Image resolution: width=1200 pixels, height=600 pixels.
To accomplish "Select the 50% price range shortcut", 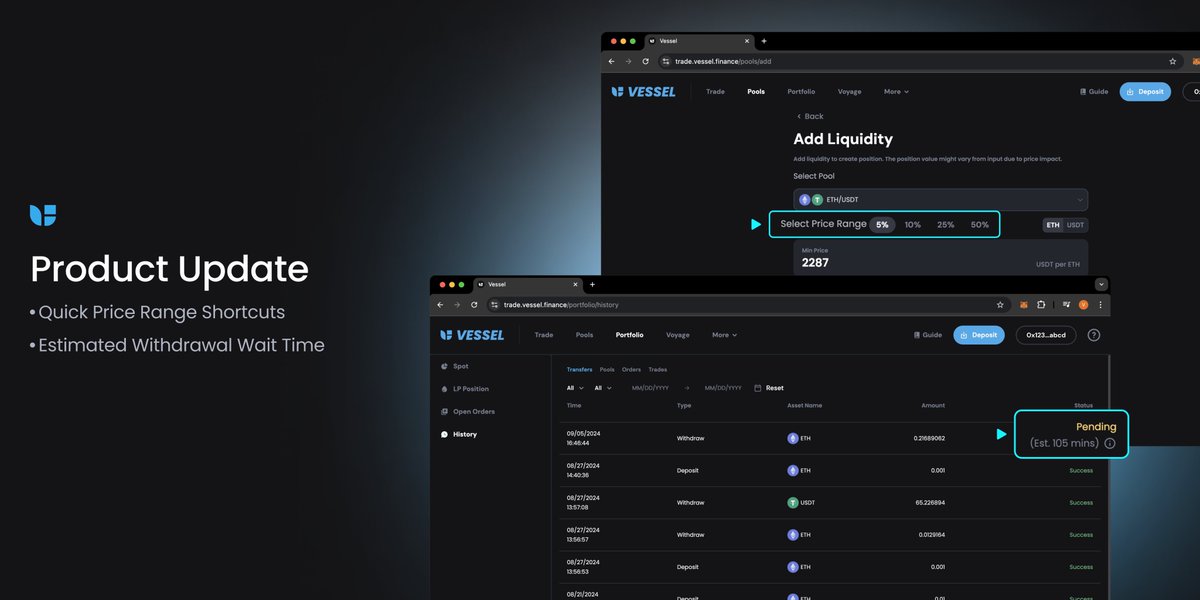I will click(x=979, y=225).
